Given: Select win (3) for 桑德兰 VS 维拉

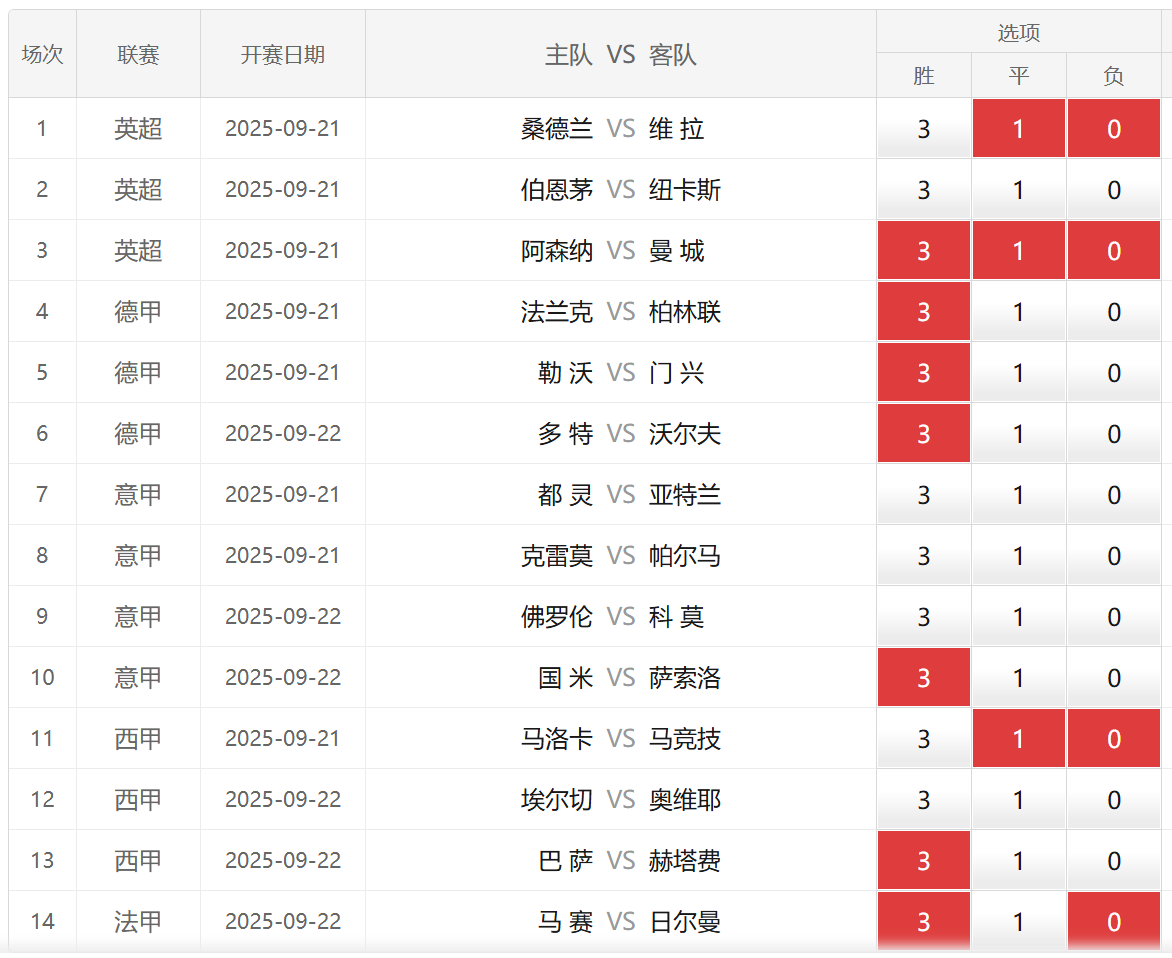Looking at the screenshot, I should click(x=923, y=129).
